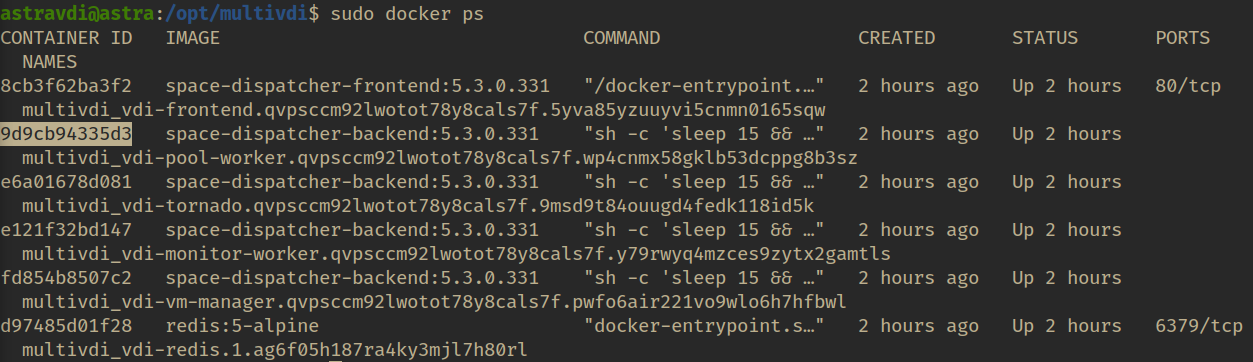Select the redis:5-alpine image name

tap(242, 326)
